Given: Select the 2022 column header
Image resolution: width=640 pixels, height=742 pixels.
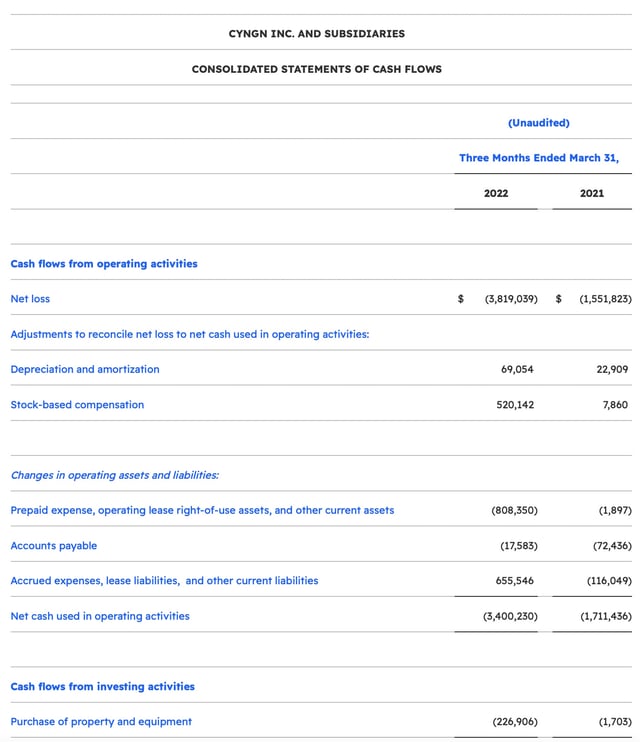Looking at the screenshot, I should [x=496, y=193].
